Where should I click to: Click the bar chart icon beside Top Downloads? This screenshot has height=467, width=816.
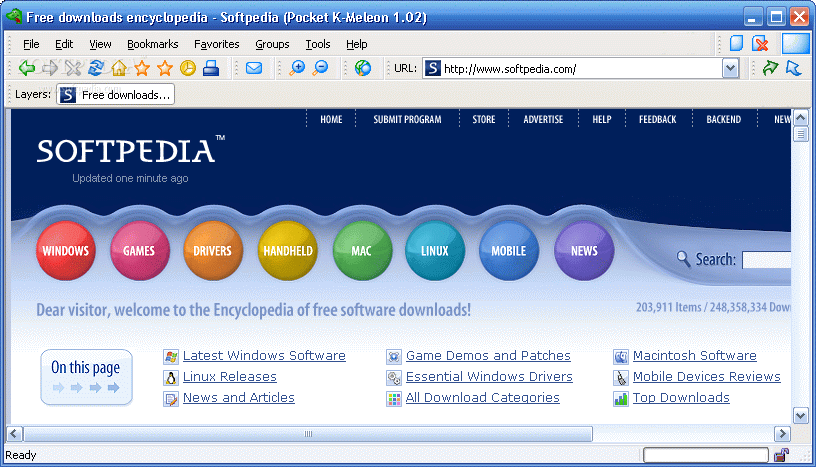[x=621, y=399]
